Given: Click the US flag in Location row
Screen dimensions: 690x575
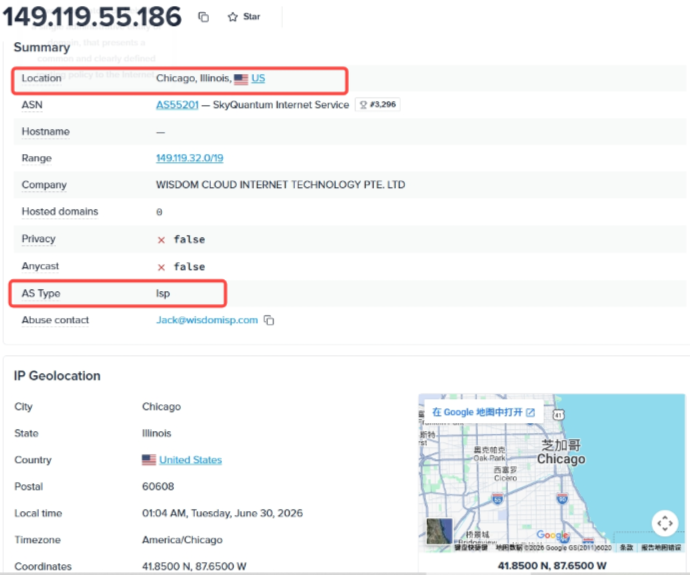Looking at the screenshot, I should [241, 79].
